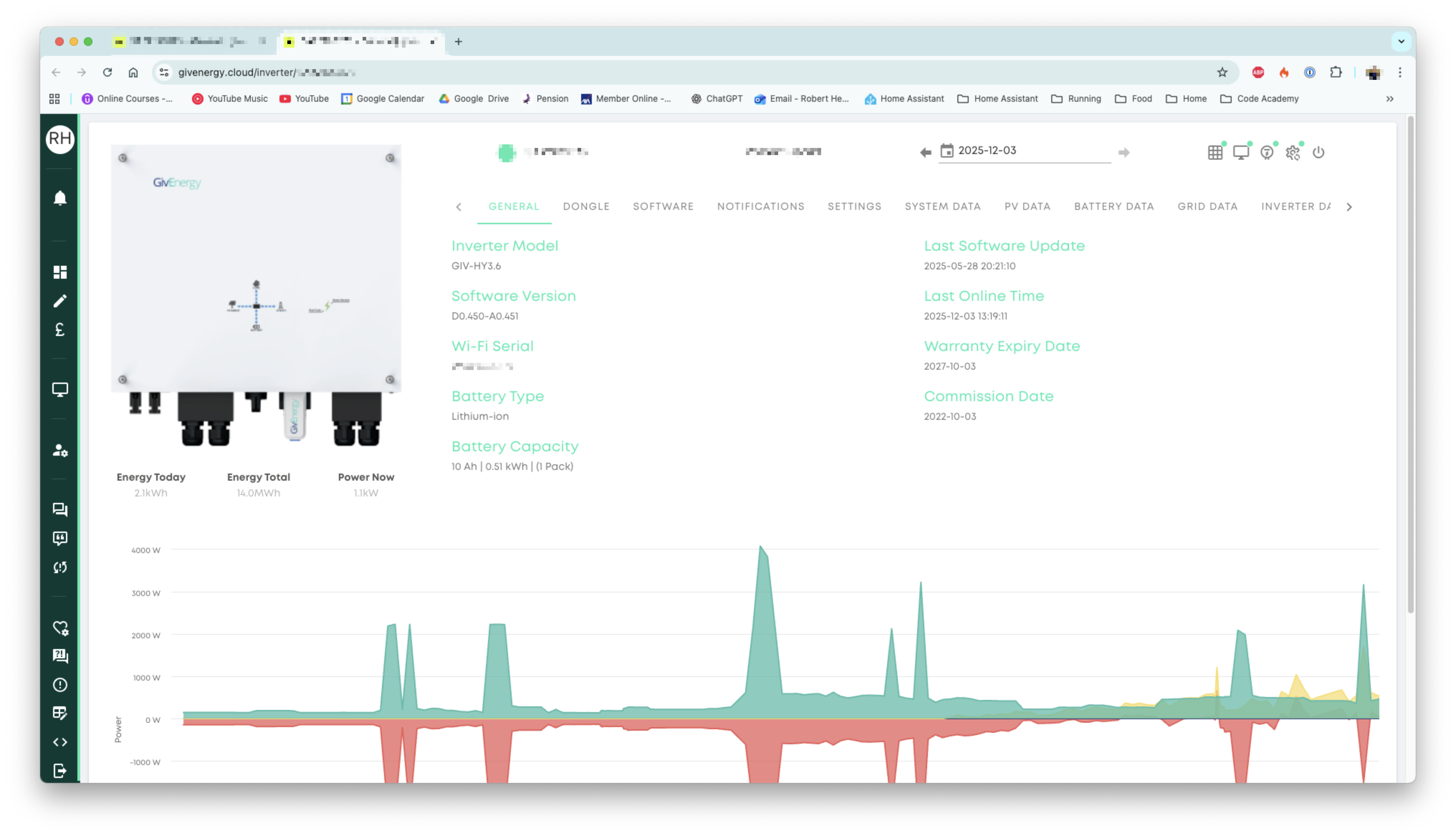Open the apps grid in bookmarks bar

(x=54, y=99)
